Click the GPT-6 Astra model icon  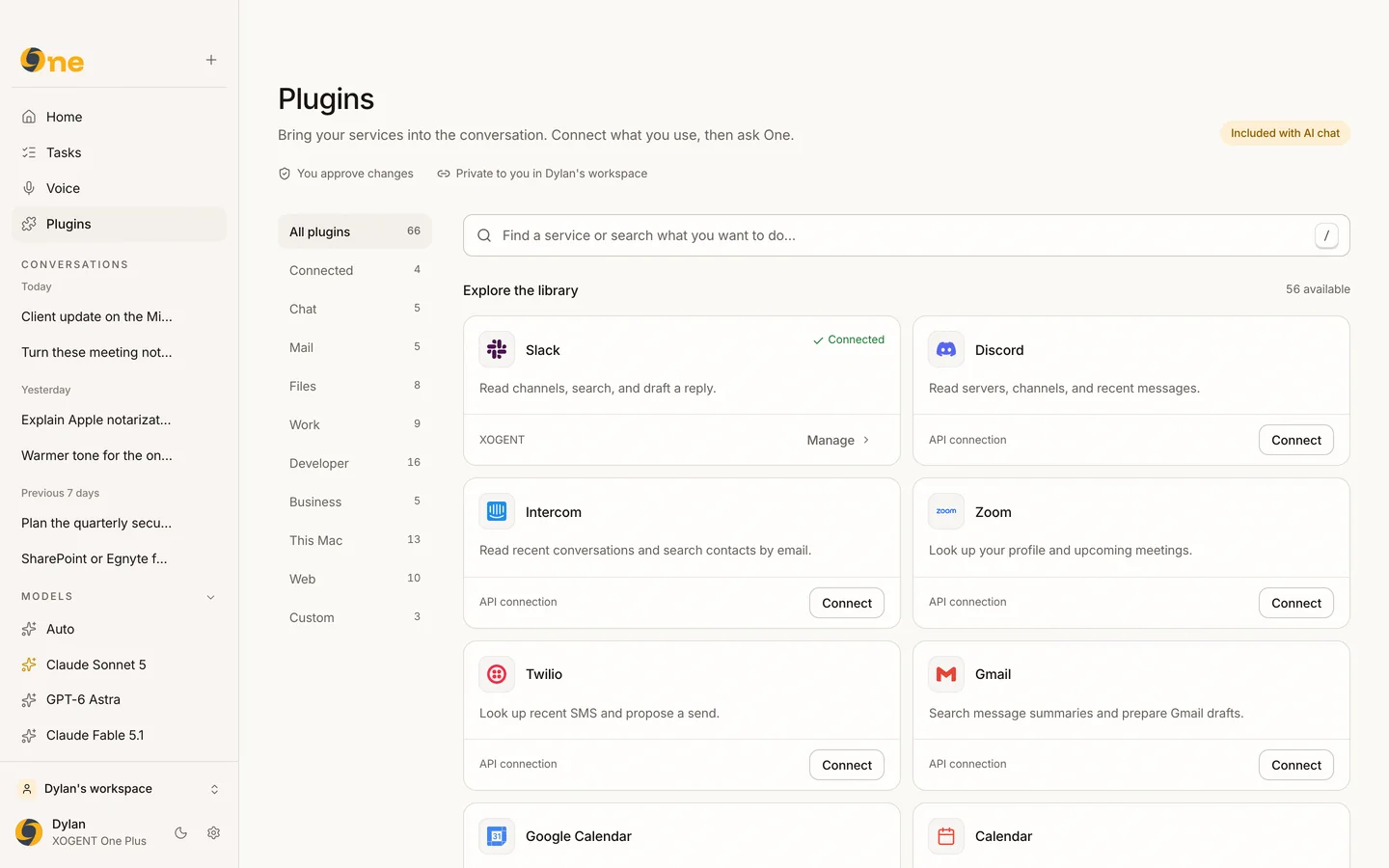pyautogui.click(x=29, y=699)
